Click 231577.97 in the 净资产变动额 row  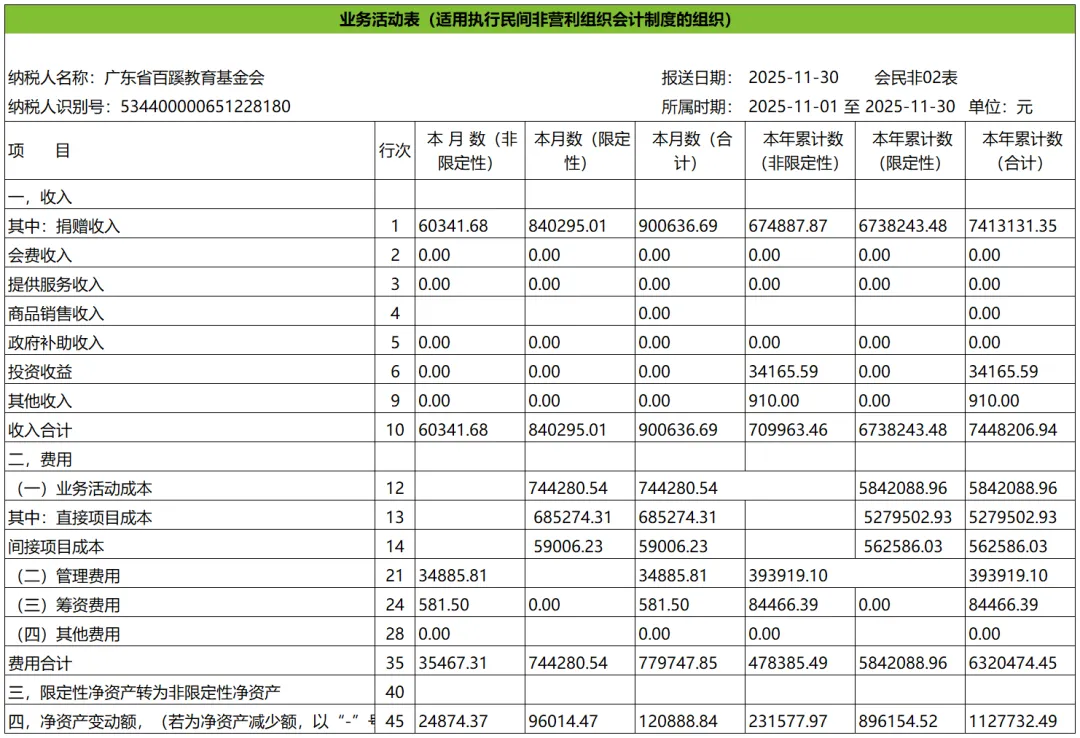pyautogui.click(x=788, y=721)
